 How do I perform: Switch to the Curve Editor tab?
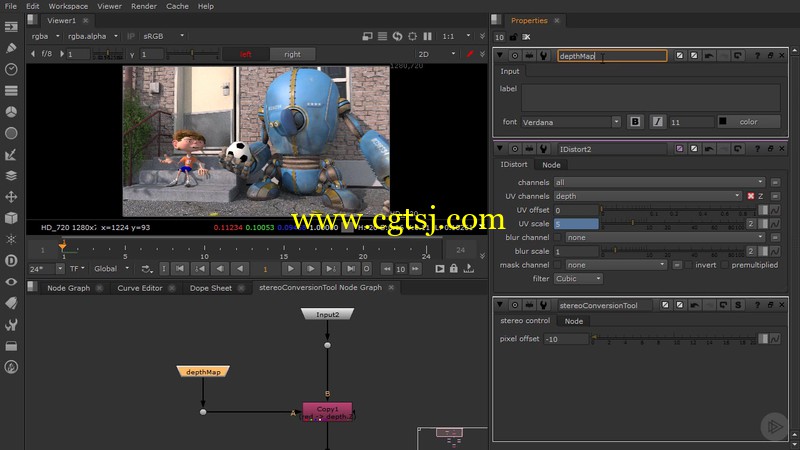pyautogui.click(x=140, y=288)
